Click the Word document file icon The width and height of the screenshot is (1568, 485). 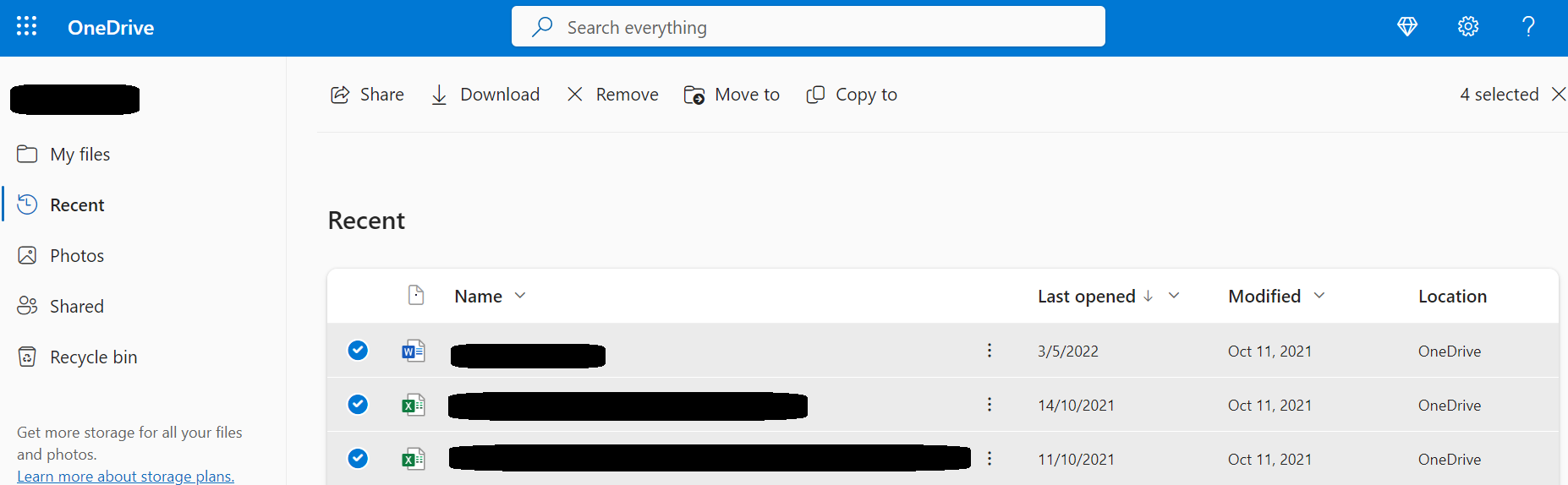(414, 351)
